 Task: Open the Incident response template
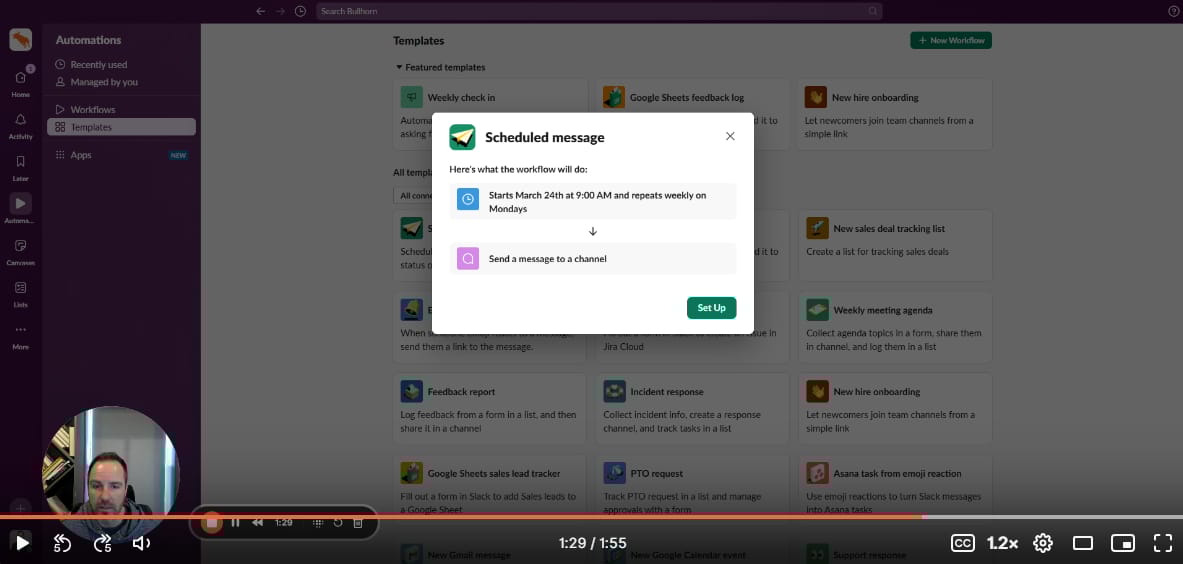click(x=693, y=409)
